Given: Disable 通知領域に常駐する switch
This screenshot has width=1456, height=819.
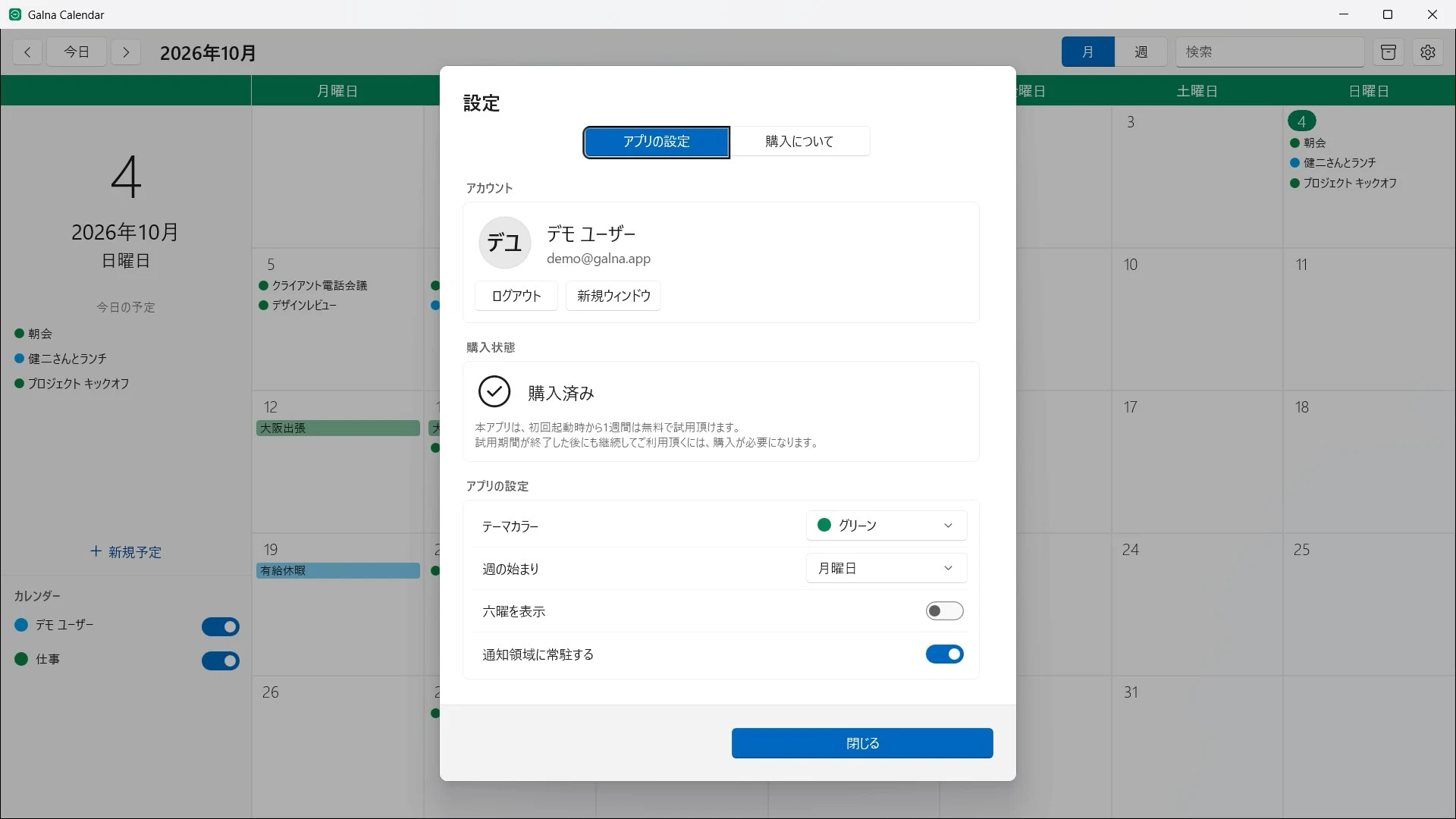Looking at the screenshot, I should [x=944, y=654].
